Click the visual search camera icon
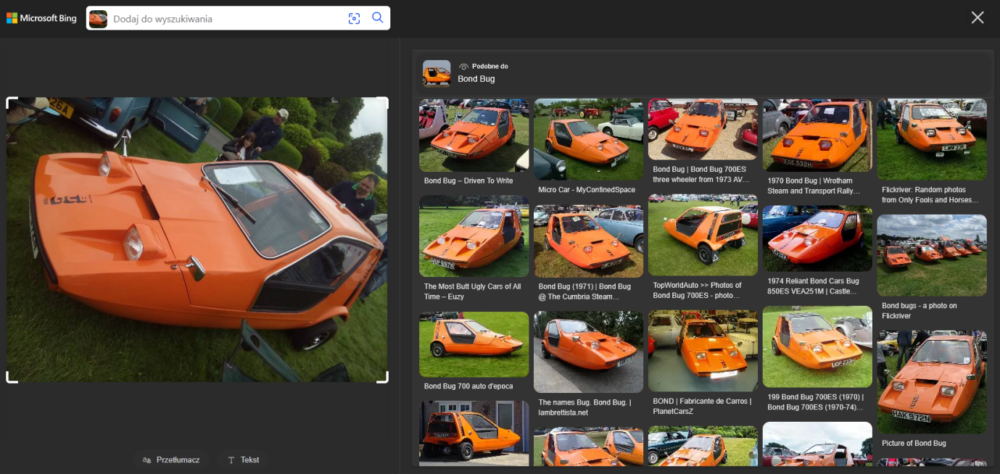Viewport: 1000px width, 474px height. 354,18
